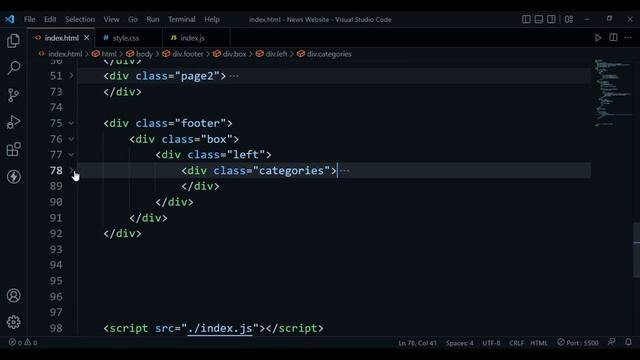Open the Search view
640x360 pixels.
(x=13, y=68)
